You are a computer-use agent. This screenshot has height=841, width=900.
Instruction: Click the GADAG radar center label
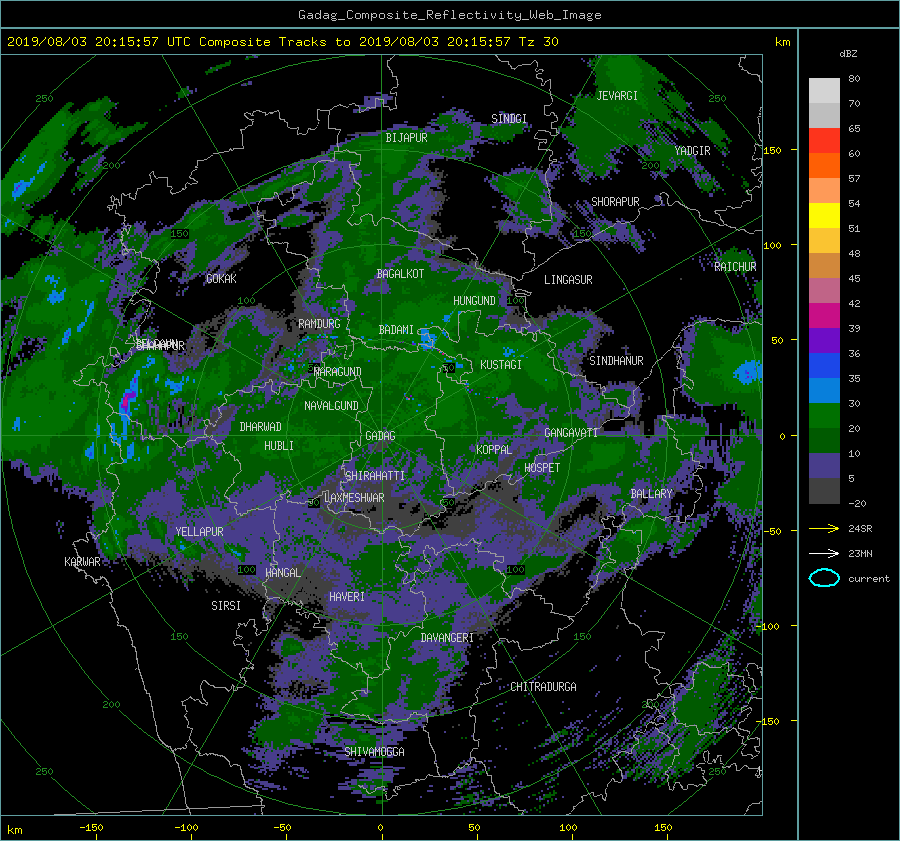click(380, 436)
